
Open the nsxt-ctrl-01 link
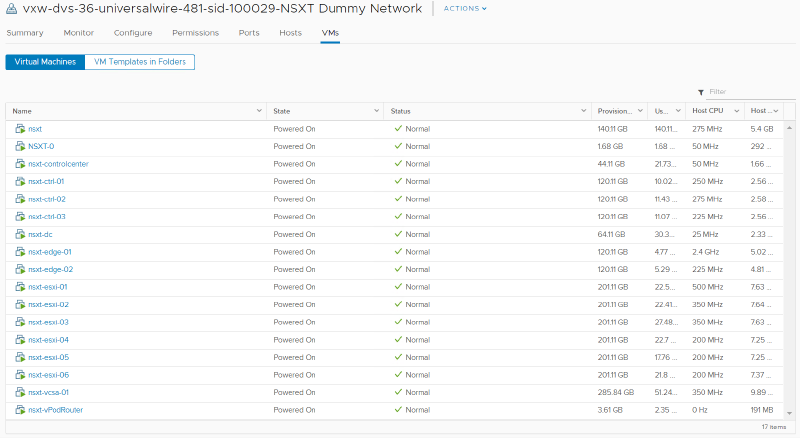46,181
